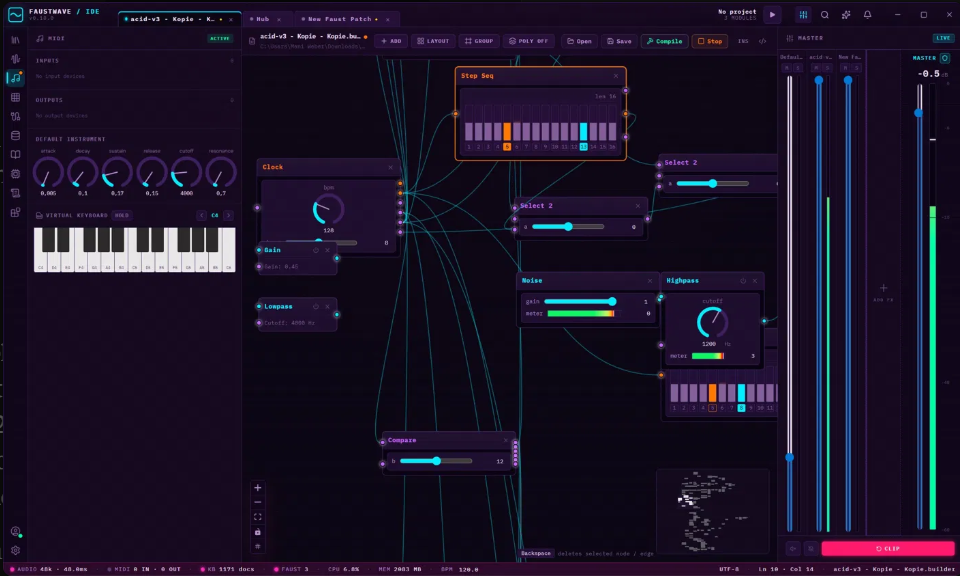The width and height of the screenshot is (960, 576).
Task: Toggle the LIVE badge in Master panel
Action: click(943, 38)
